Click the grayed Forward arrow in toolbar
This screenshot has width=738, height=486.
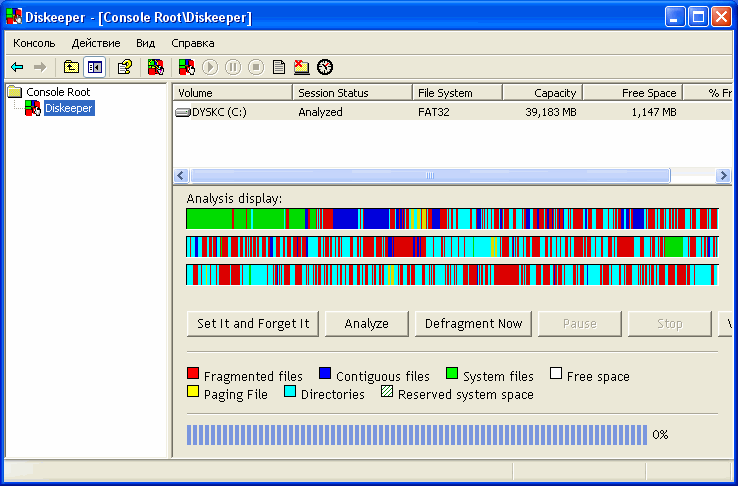(x=40, y=67)
